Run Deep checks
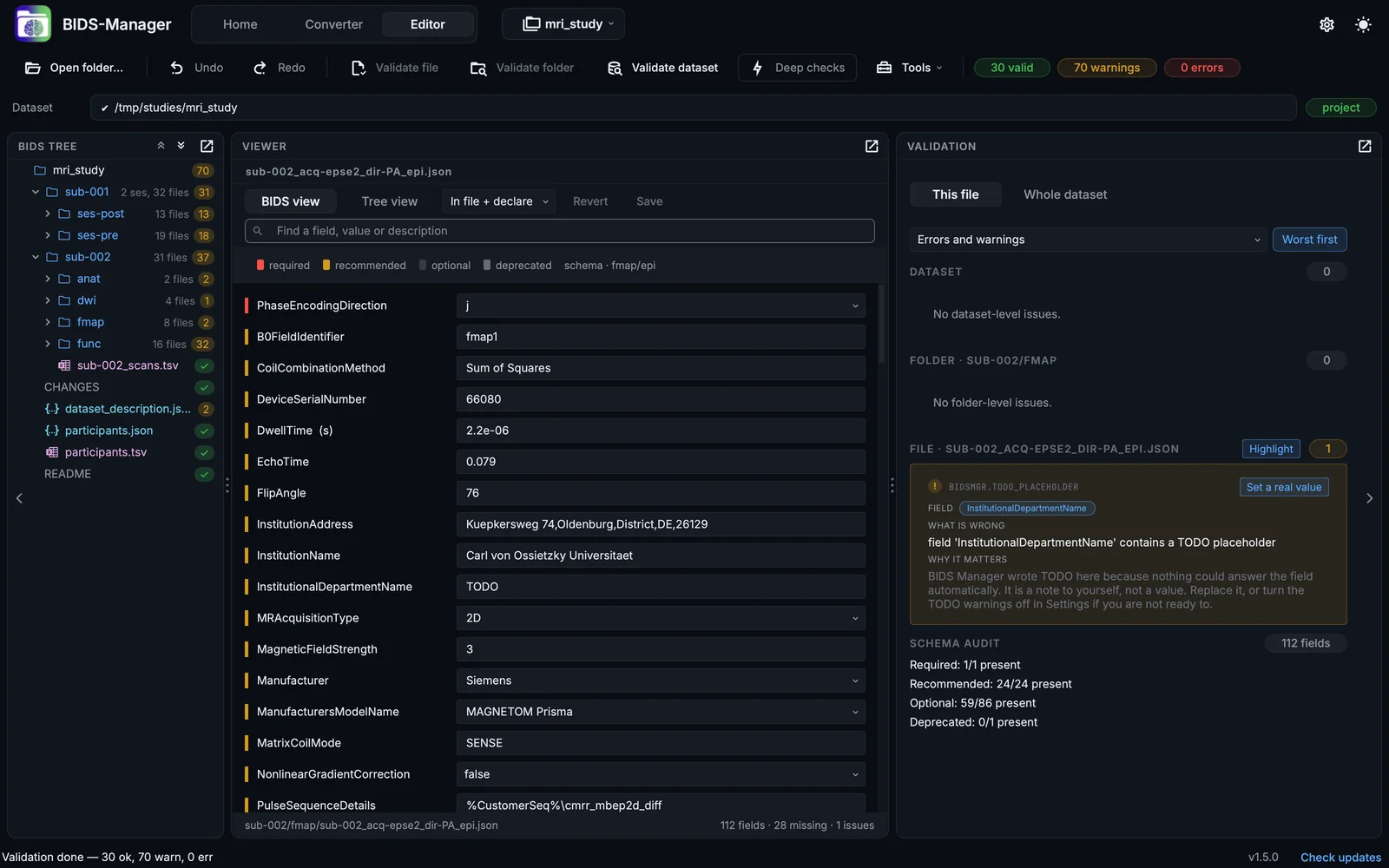Image resolution: width=1389 pixels, height=868 pixels. click(x=797, y=68)
